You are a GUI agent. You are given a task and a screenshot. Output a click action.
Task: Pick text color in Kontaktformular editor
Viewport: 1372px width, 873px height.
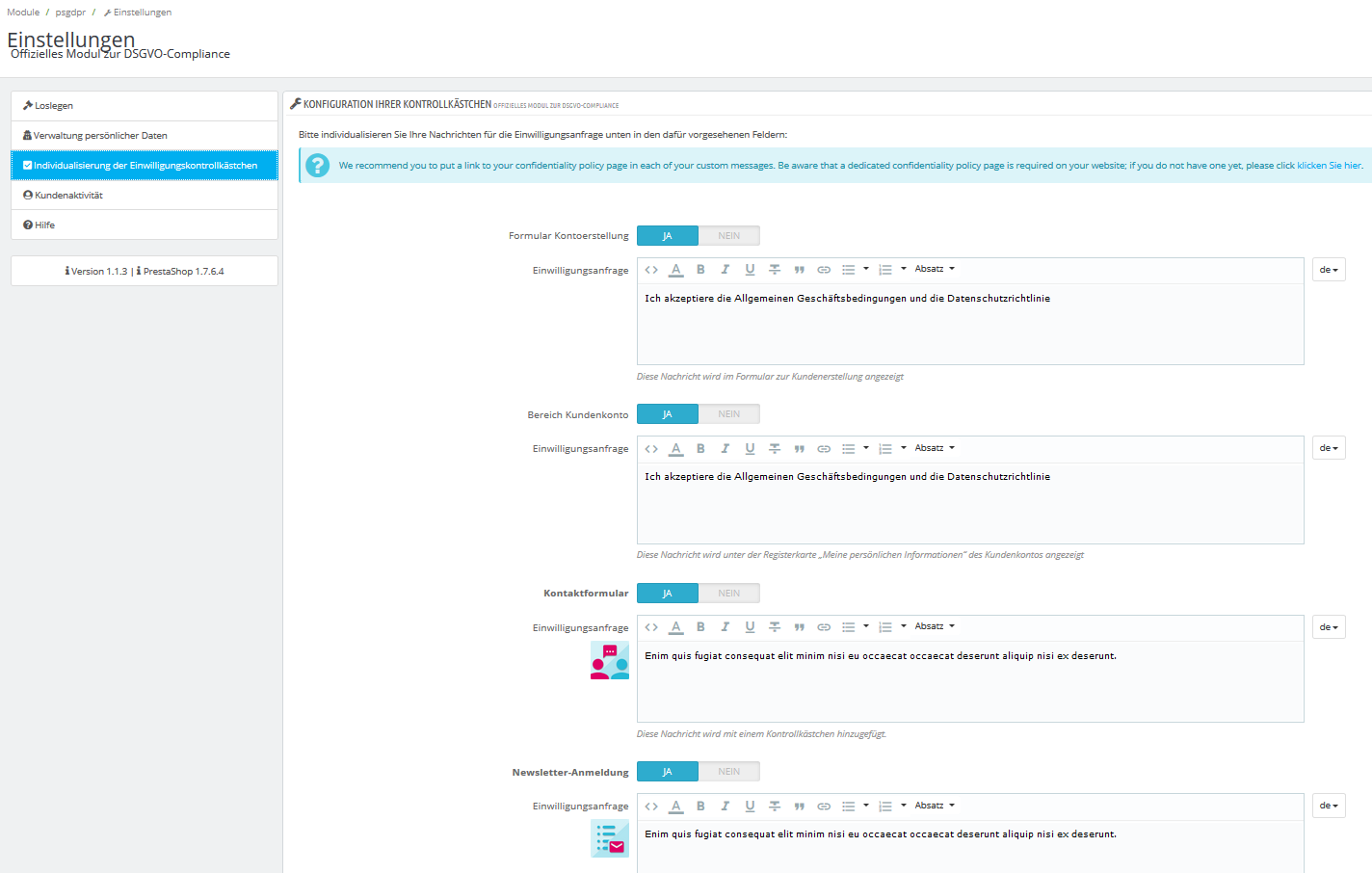[x=676, y=627]
